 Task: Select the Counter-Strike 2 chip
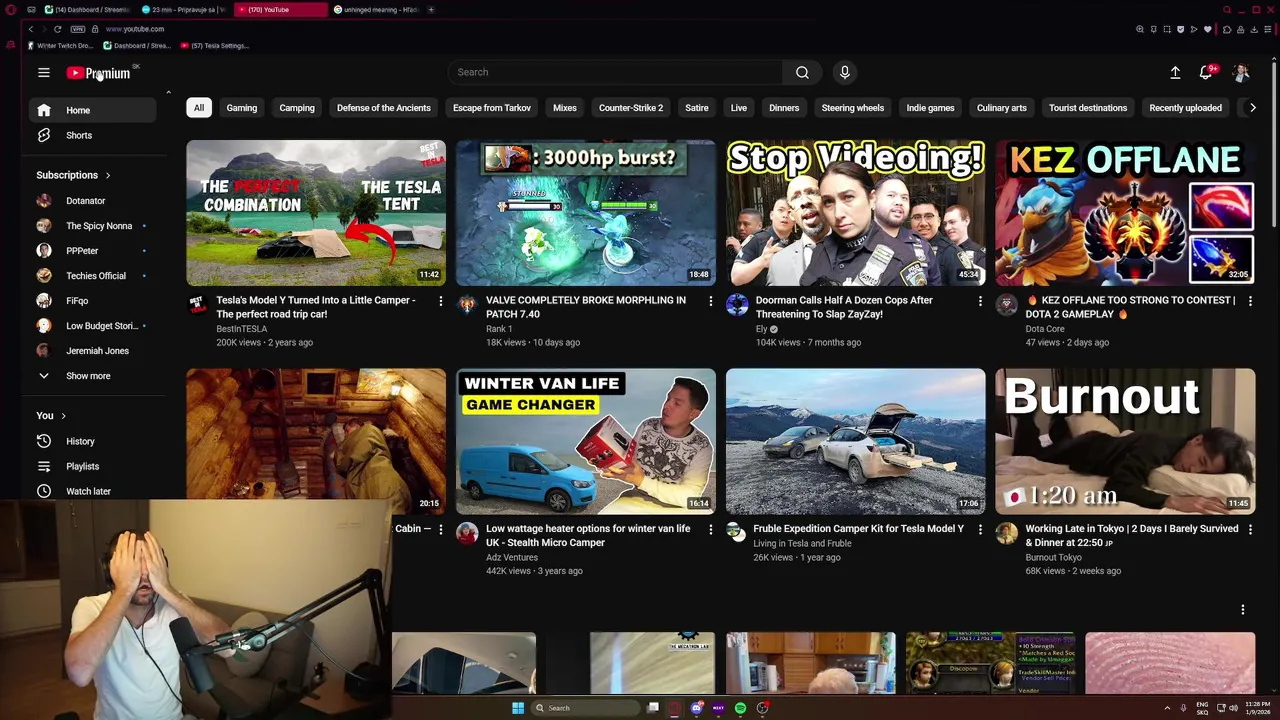pos(631,108)
